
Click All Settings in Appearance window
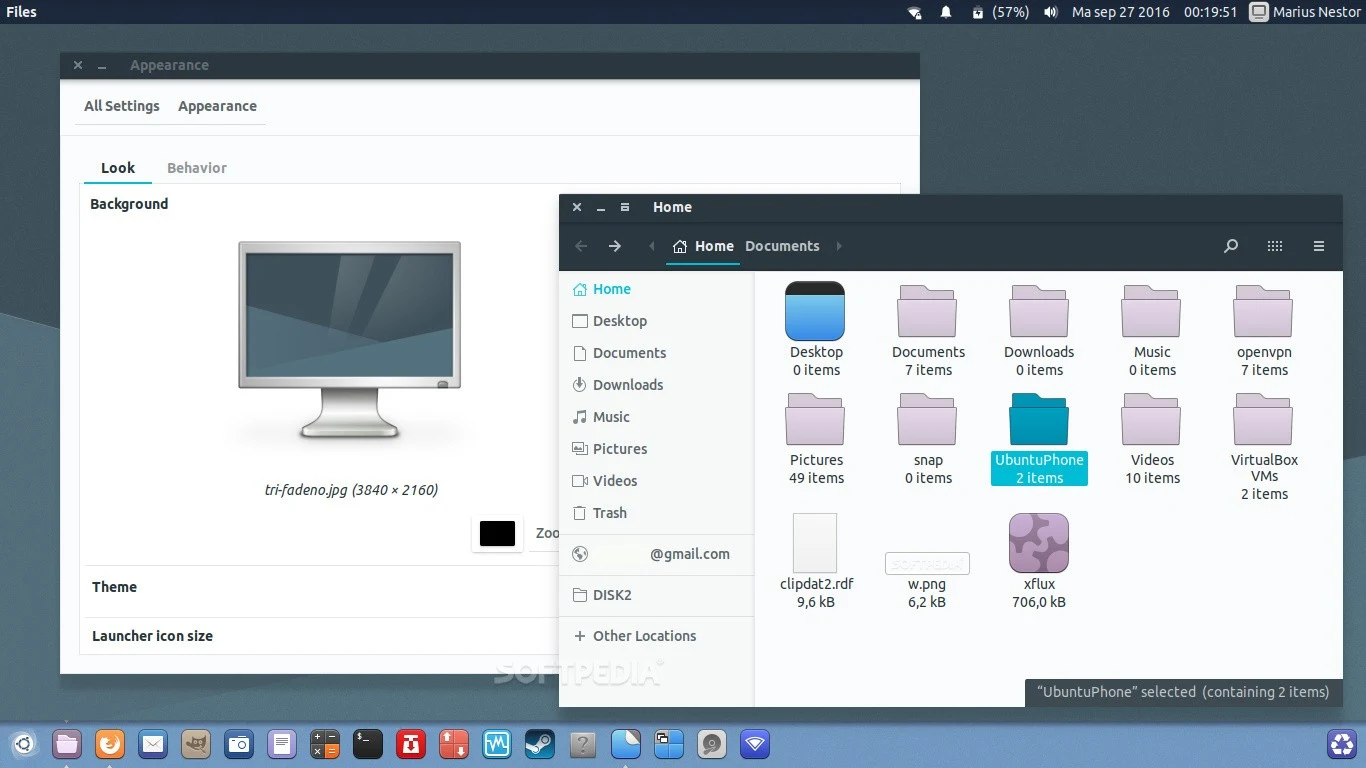tap(122, 106)
